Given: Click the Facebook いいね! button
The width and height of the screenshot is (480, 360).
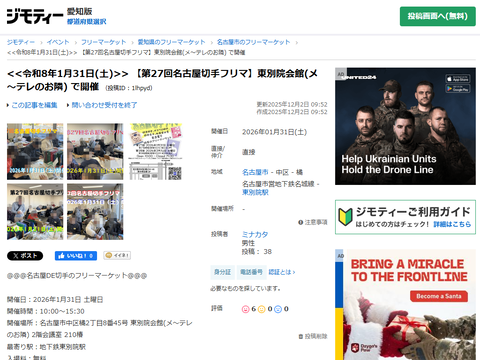Looking at the screenshot, I should point(76,256).
